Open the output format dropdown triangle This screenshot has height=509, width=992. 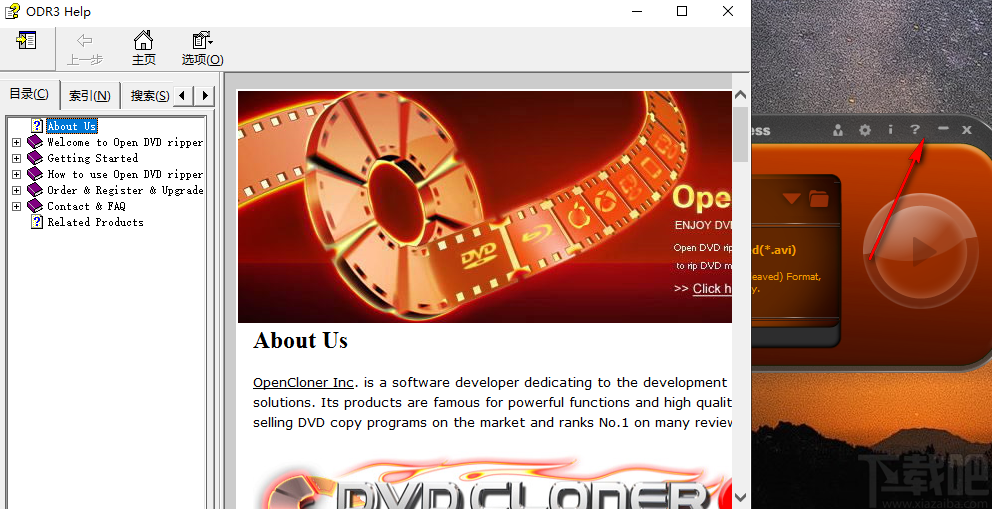pos(791,199)
